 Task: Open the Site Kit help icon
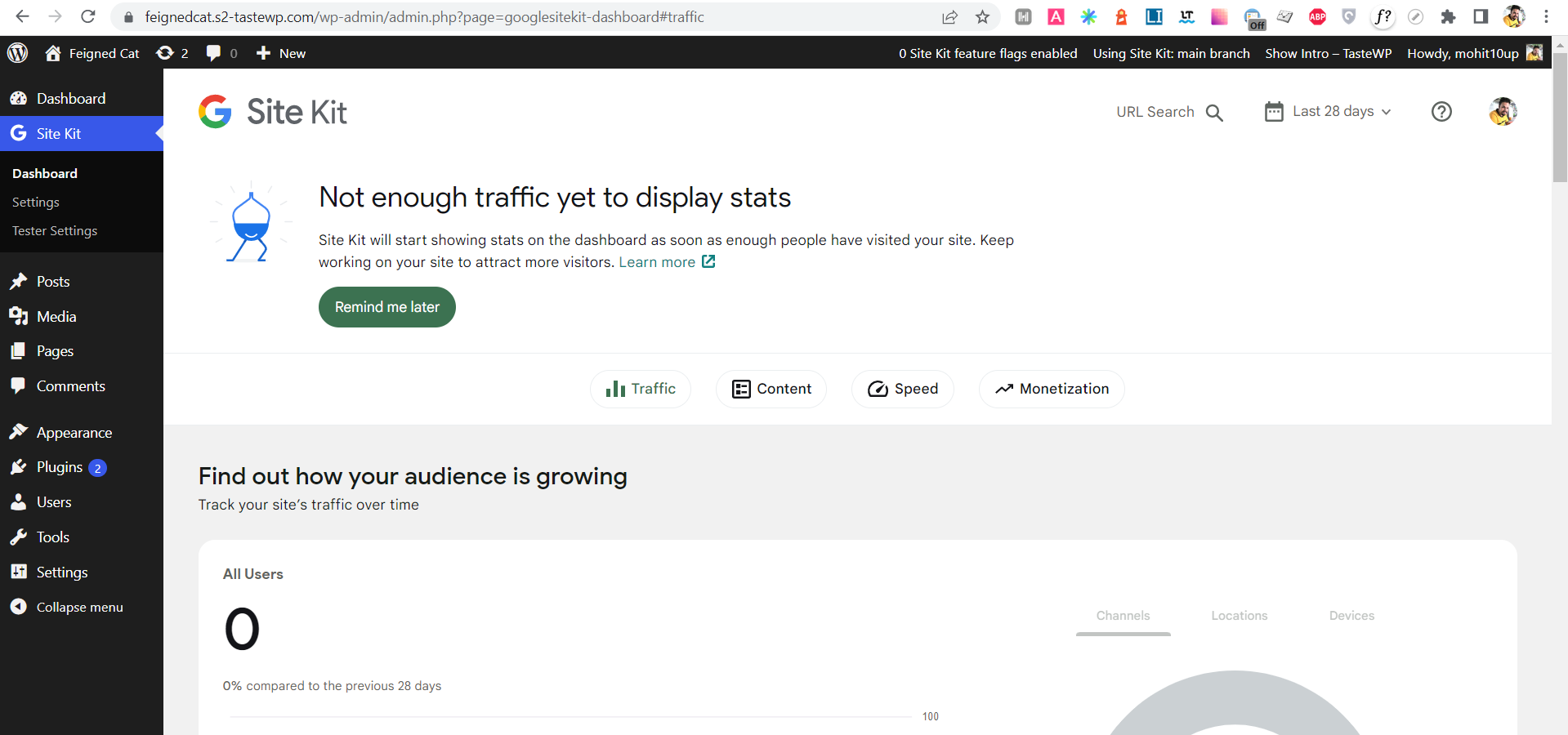pos(1441,112)
